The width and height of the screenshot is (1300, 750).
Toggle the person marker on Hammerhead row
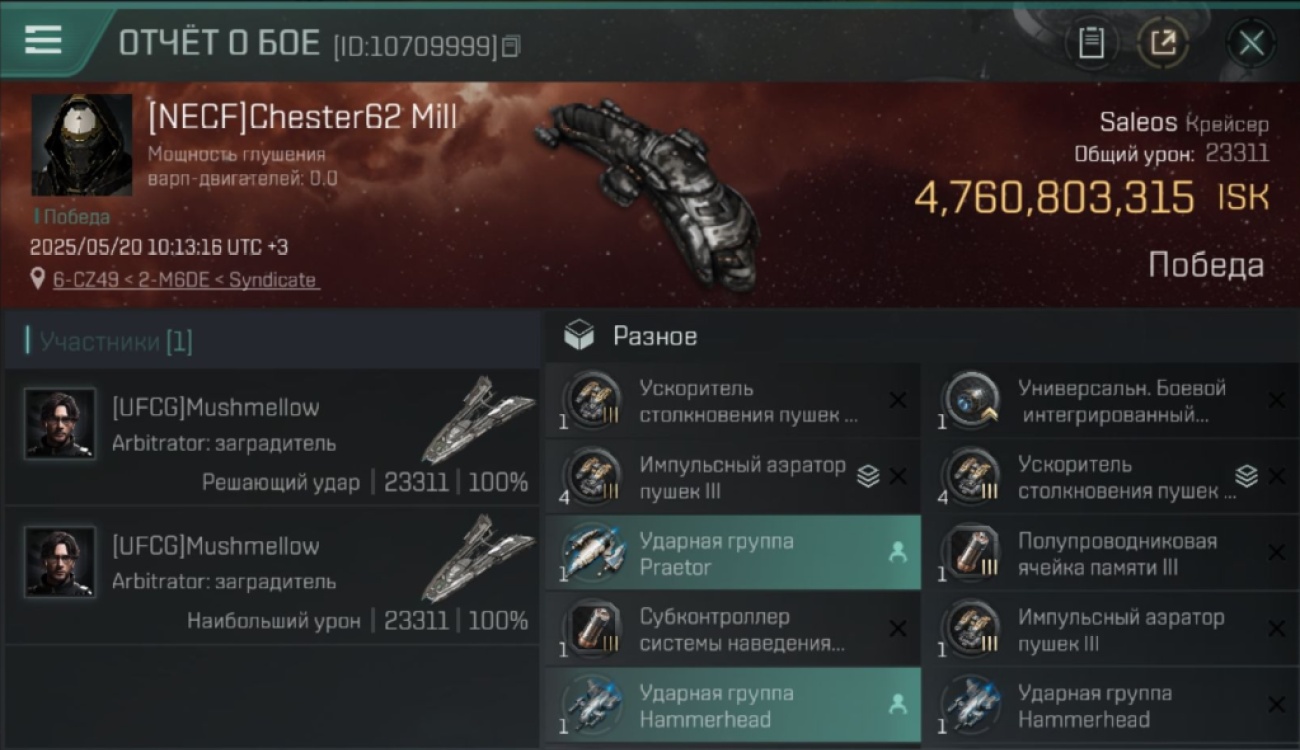(898, 704)
